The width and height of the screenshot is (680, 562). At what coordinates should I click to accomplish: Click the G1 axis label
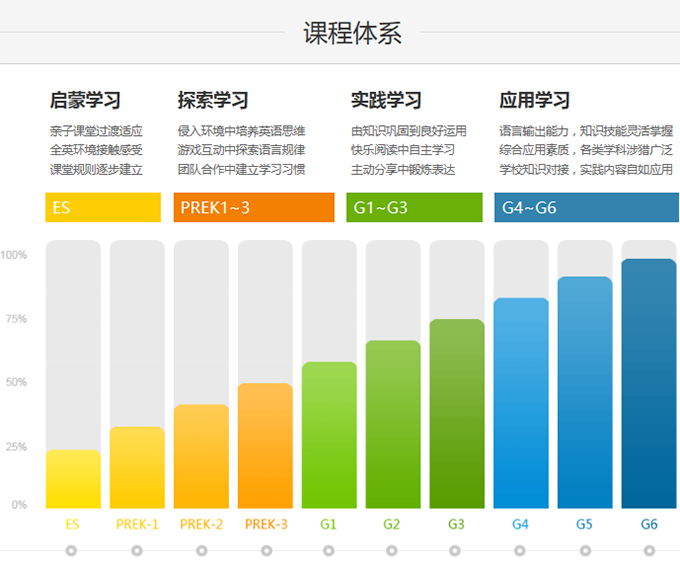[x=329, y=524]
